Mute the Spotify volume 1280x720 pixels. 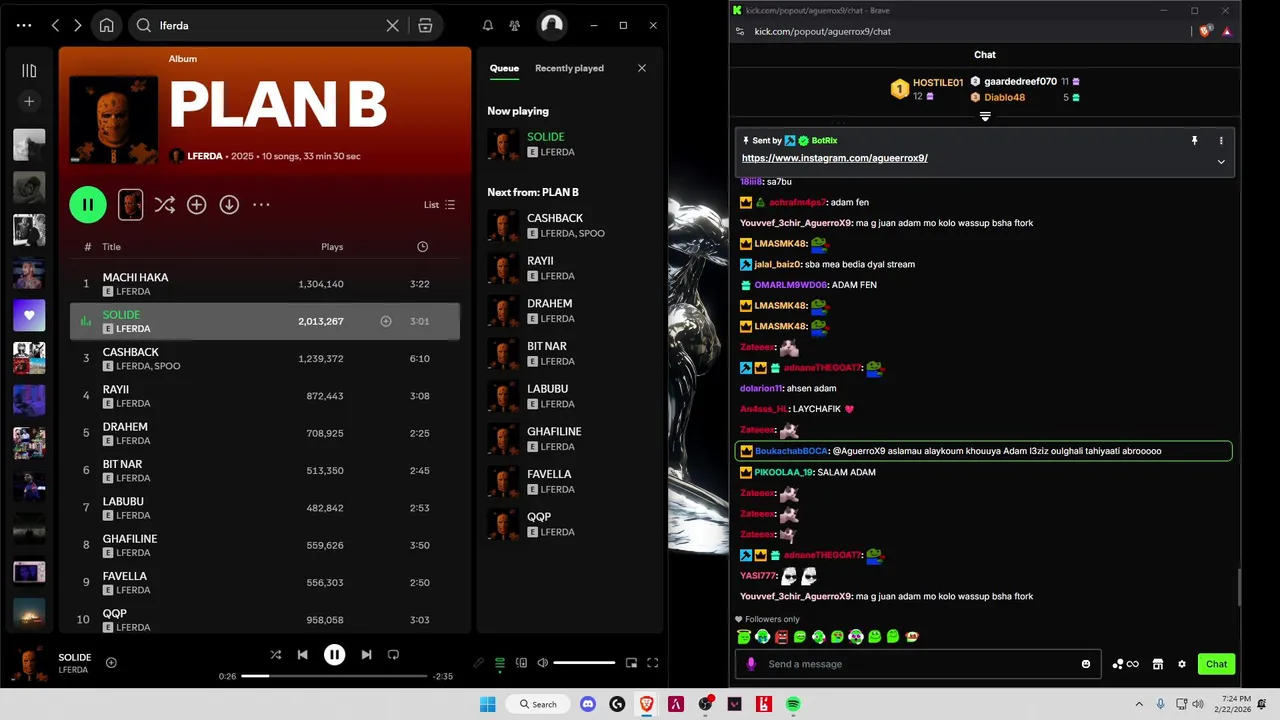point(542,663)
